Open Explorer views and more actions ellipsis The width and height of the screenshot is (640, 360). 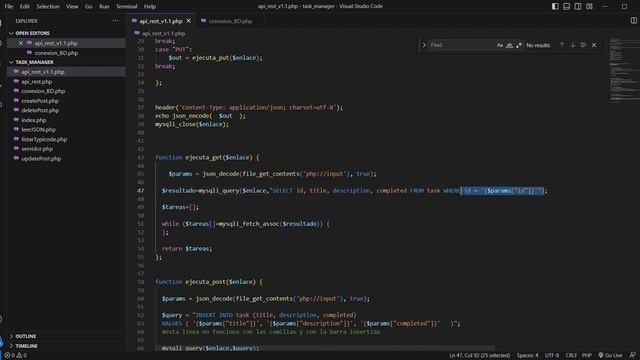[x=115, y=21]
